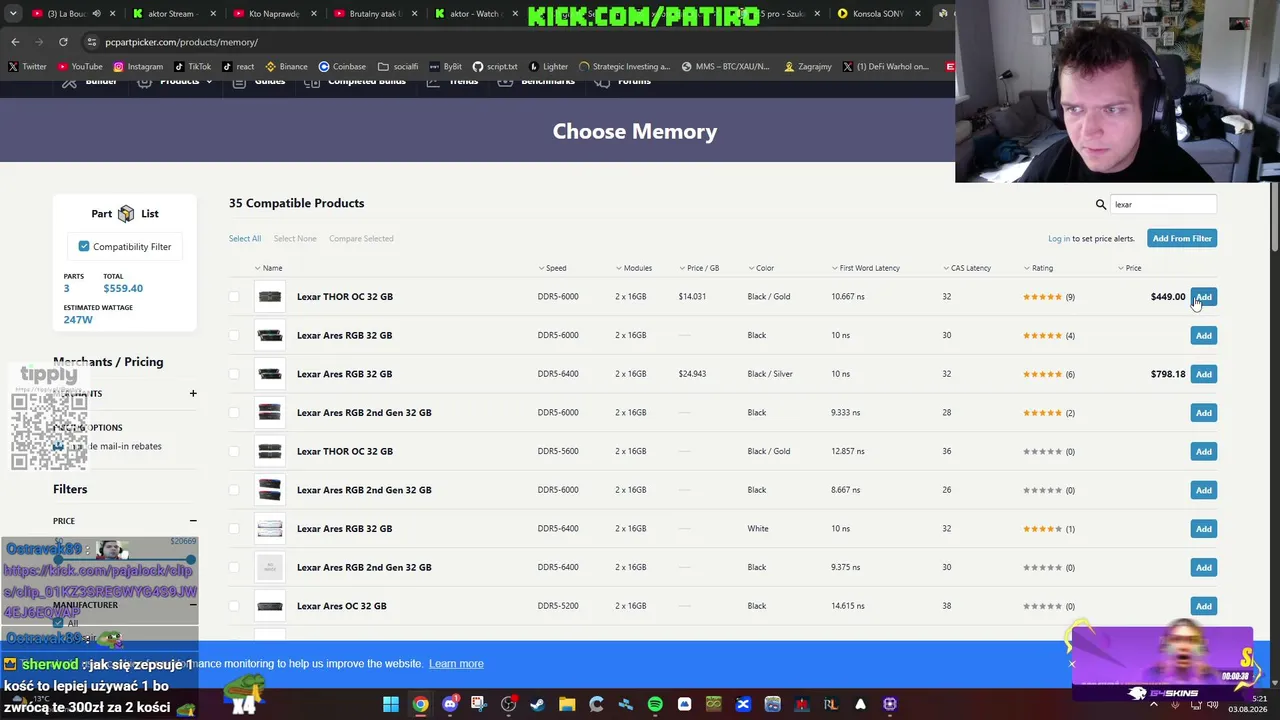Viewport: 1280px width, 720px height.
Task: Select checkbox for Lexar Ares RGB DDR5-6000 Black
Action: (234, 336)
